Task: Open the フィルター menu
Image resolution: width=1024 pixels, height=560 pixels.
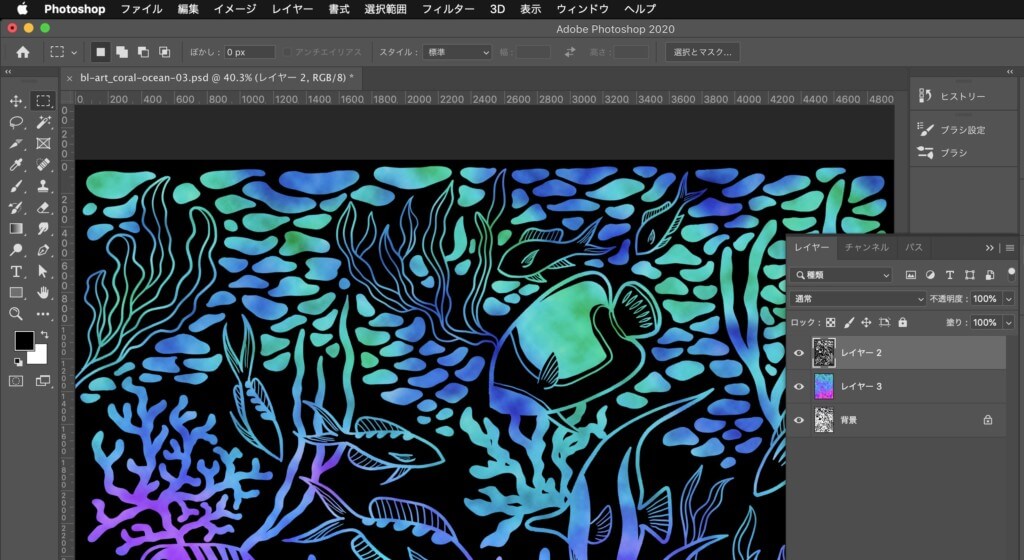Action: coord(447,9)
